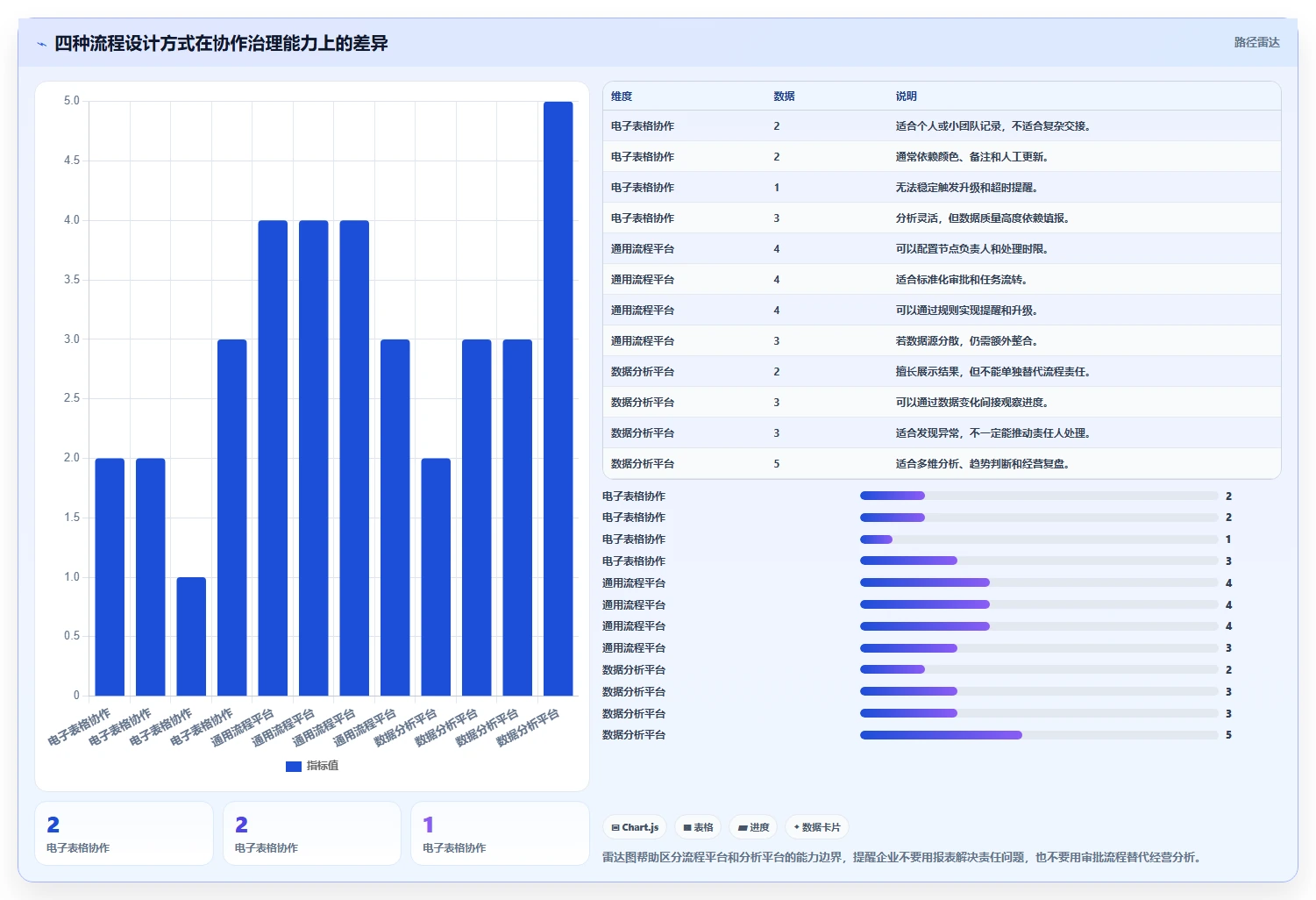
Task: Click the 数据分析平台 progress bar valued 2
Action: pos(1039,670)
